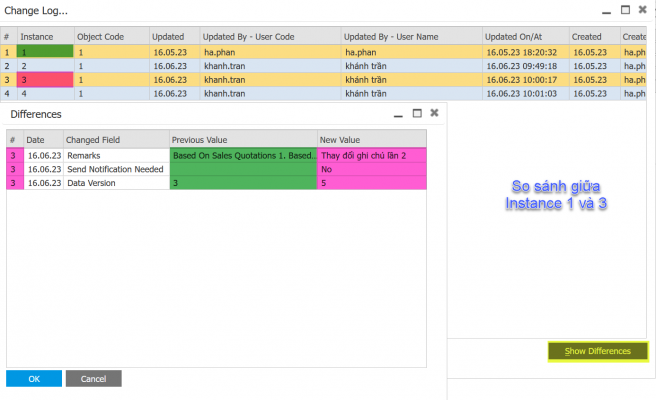Select the green Instance 1 cell
The height and width of the screenshot is (400, 656).
(x=45, y=52)
